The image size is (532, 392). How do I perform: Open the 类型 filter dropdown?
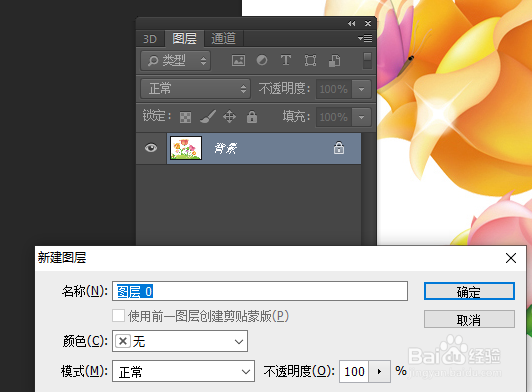pyautogui.click(x=176, y=61)
